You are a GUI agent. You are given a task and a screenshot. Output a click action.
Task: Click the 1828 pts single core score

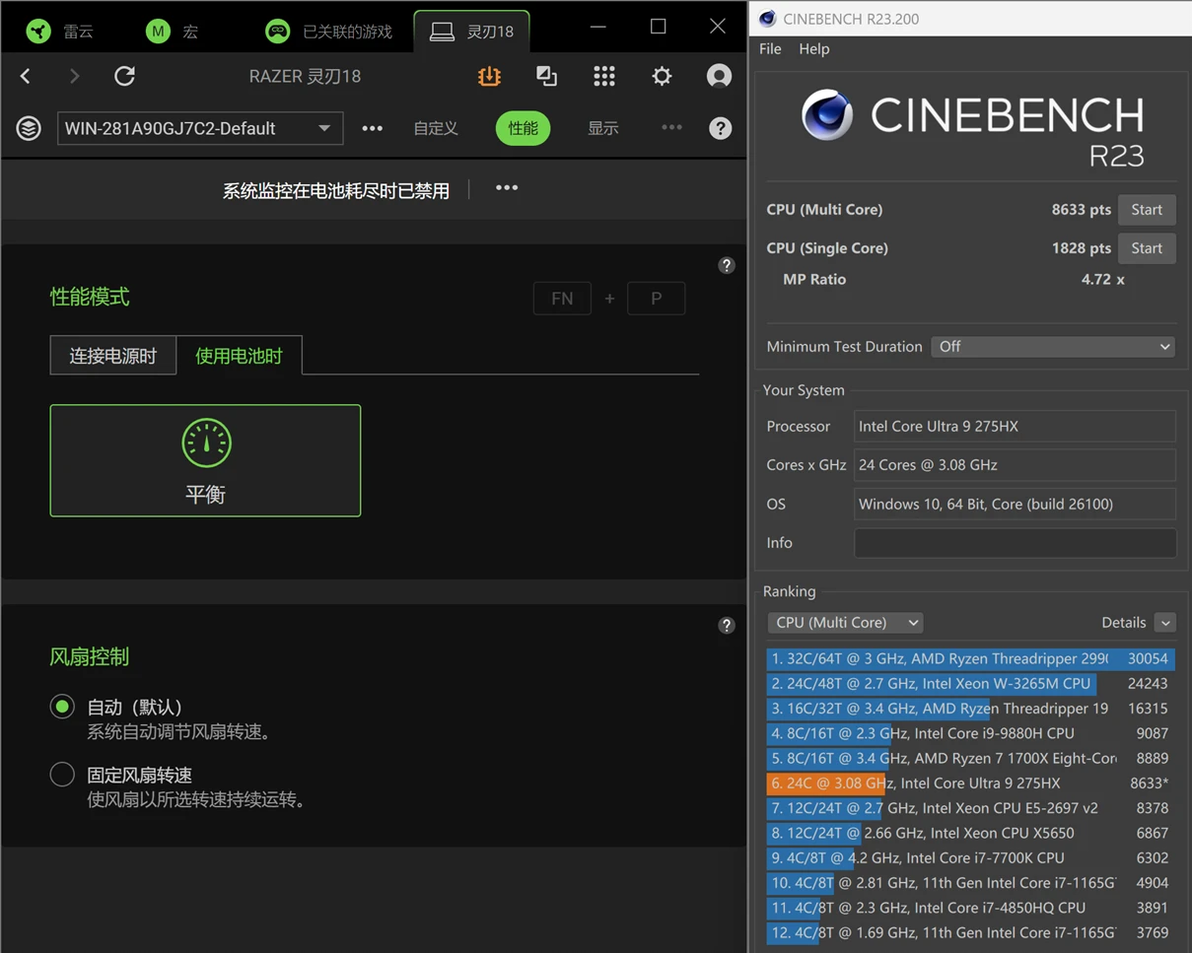[1081, 249]
